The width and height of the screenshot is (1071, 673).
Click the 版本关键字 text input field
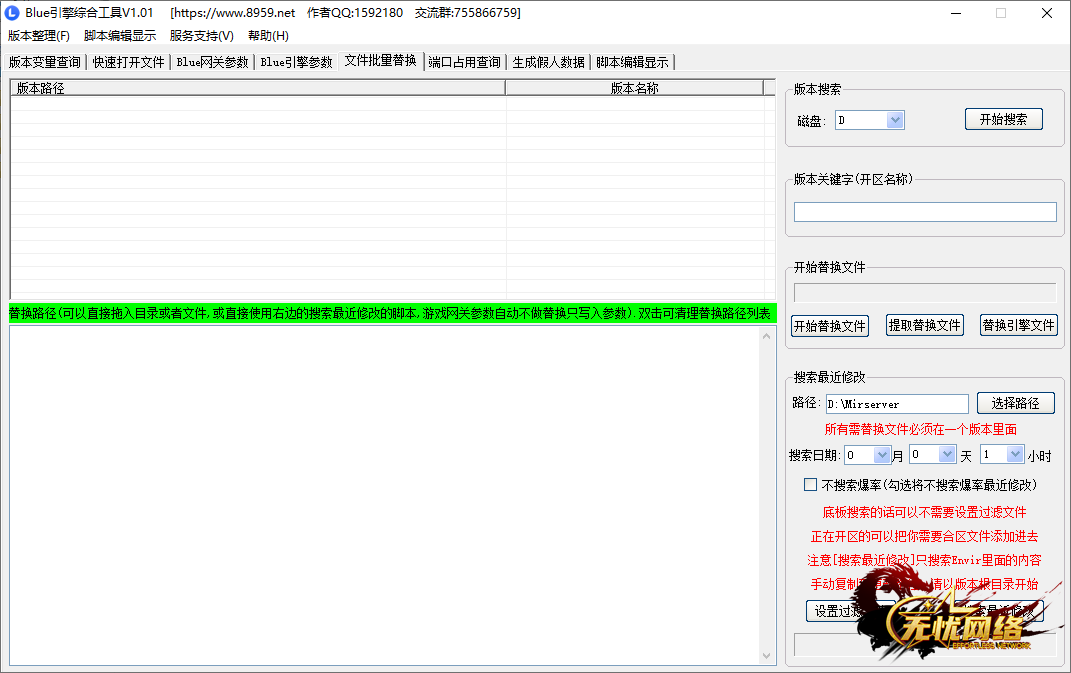click(x=924, y=212)
